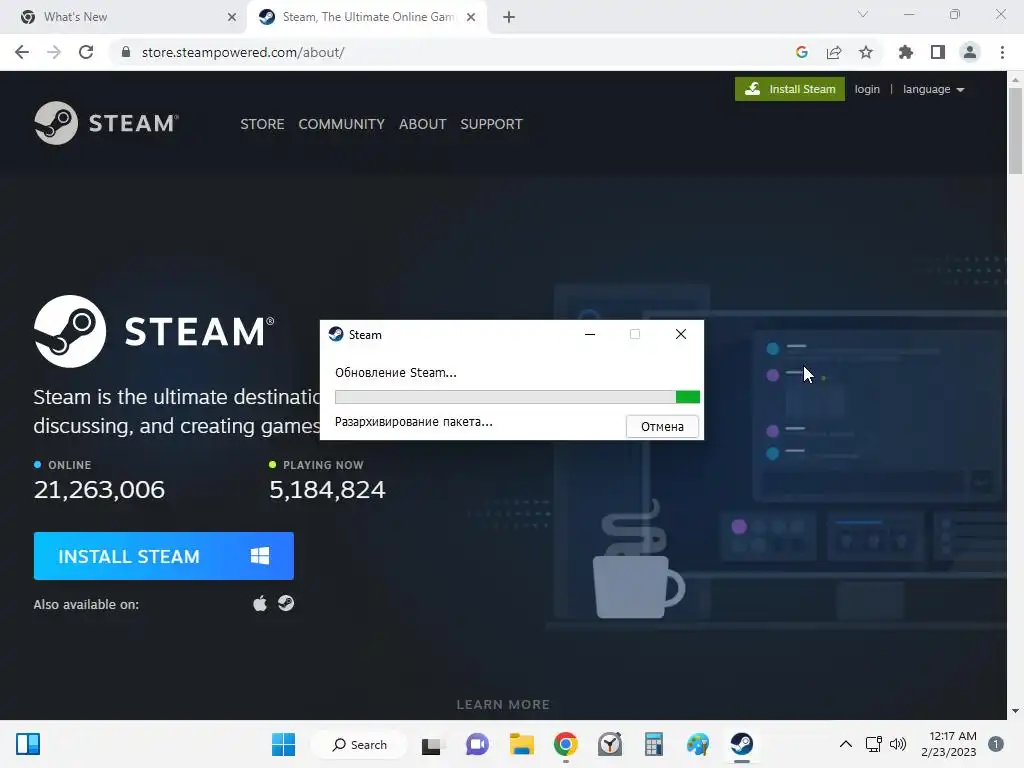Open the volume speaker icon in tray
Viewport: 1024px width, 768px height.
[x=898, y=744]
